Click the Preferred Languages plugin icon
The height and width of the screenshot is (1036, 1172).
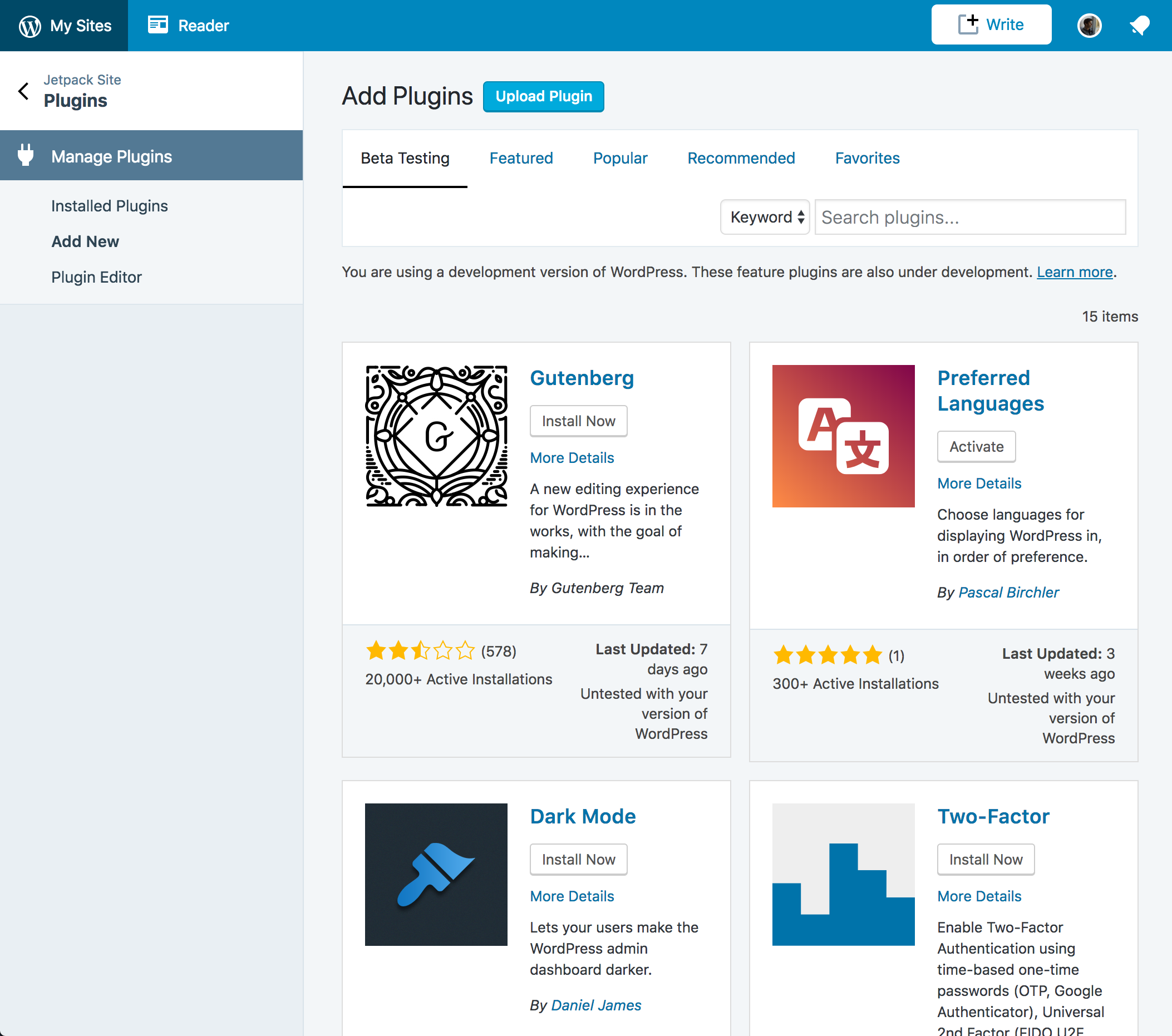click(843, 436)
